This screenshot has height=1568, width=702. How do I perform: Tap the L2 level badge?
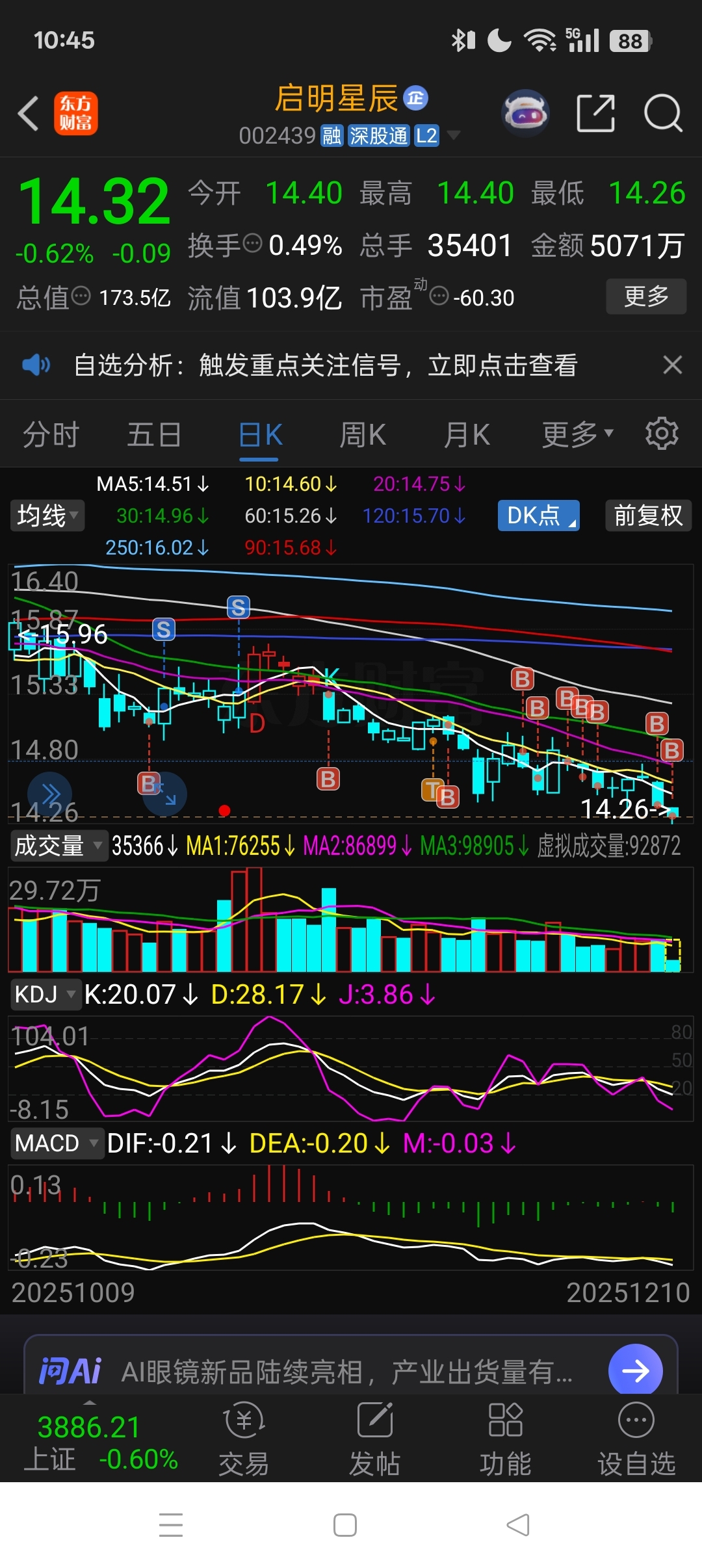426,136
